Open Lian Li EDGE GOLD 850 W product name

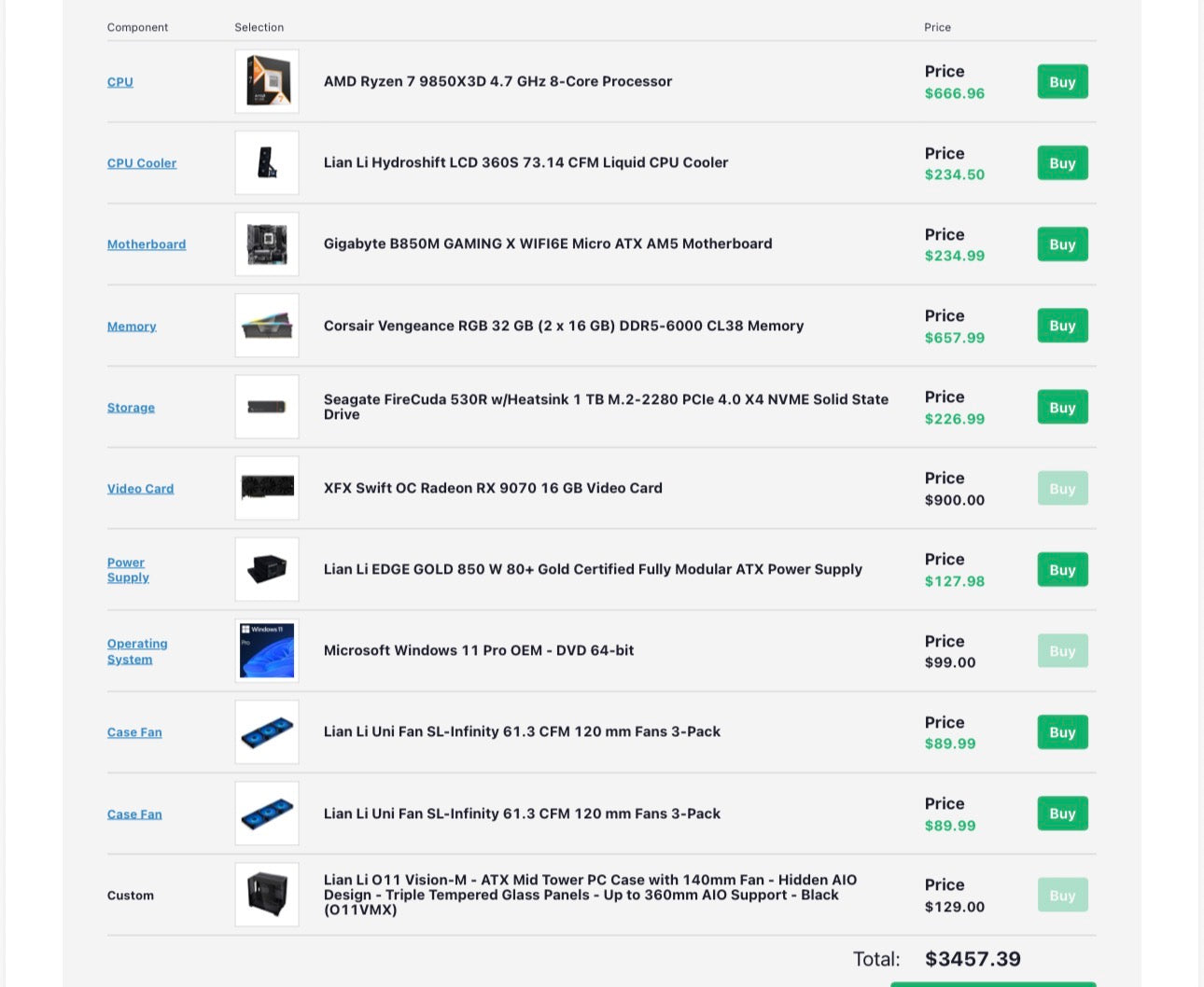tap(593, 569)
